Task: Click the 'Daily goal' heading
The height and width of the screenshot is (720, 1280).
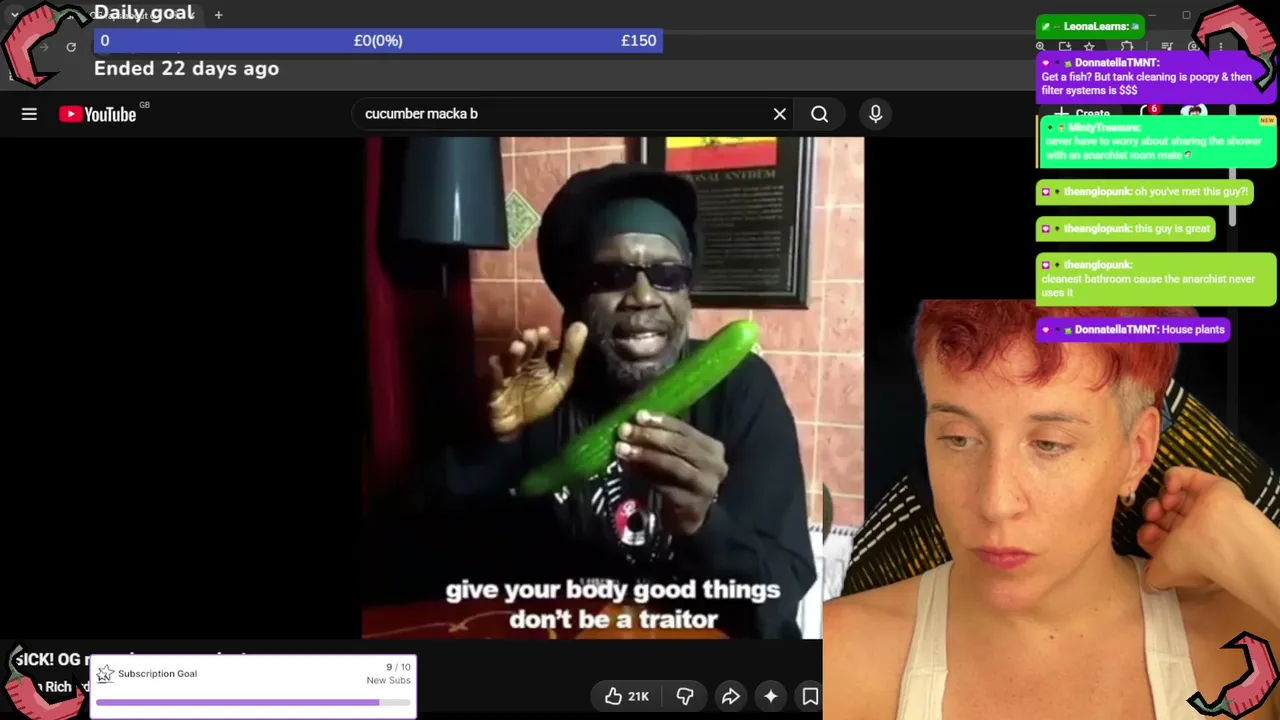Action: (x=144, y=13)
